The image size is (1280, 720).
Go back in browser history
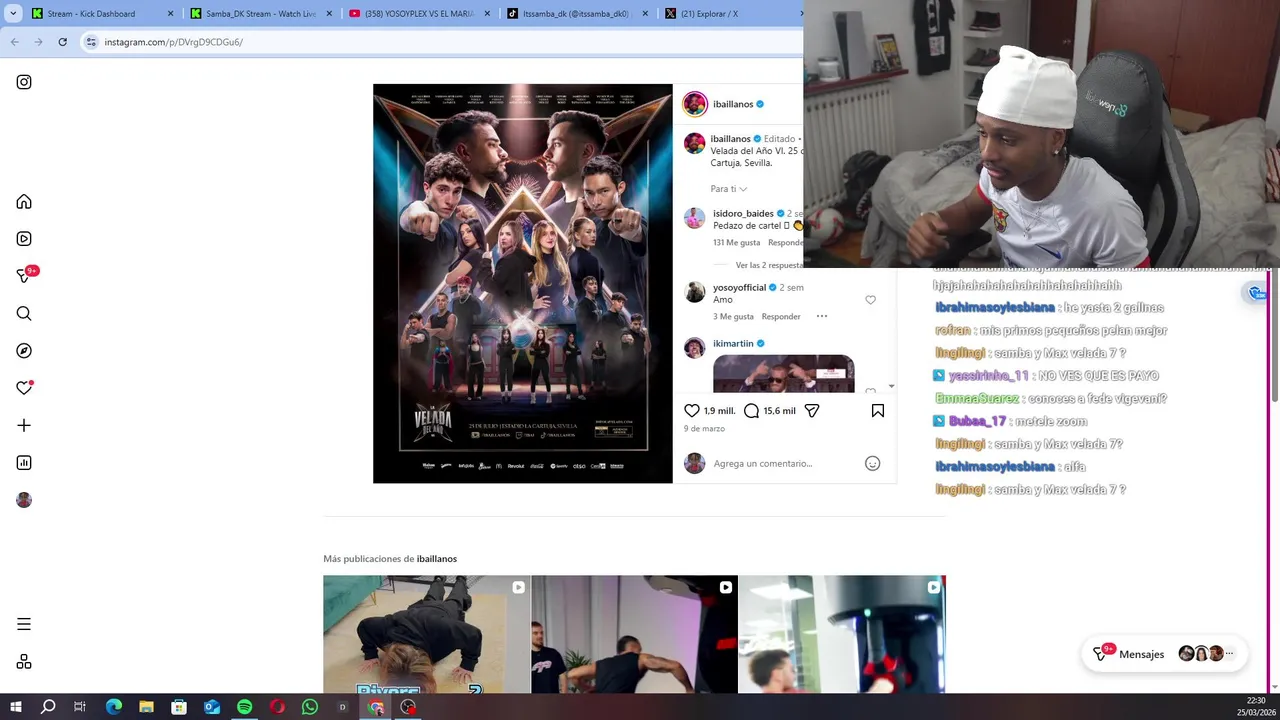[14, 42]
